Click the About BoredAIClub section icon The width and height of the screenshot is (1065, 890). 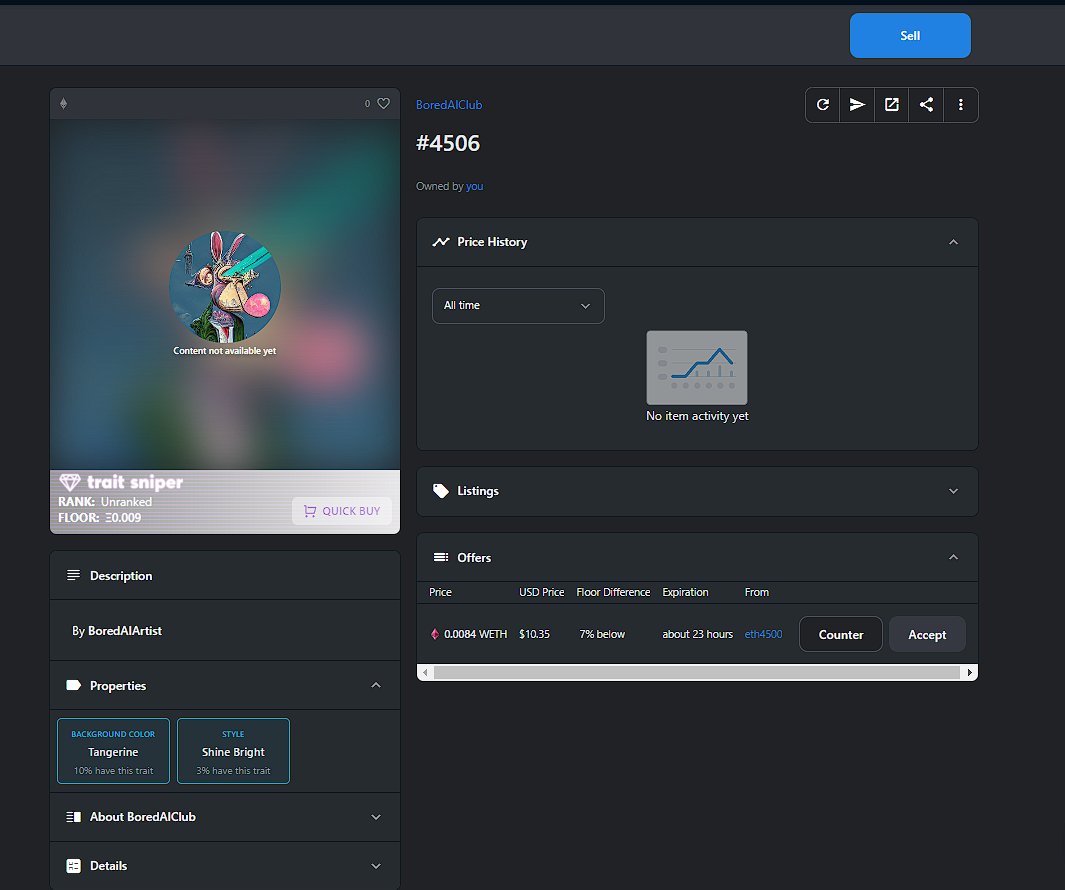pos(73,817)
